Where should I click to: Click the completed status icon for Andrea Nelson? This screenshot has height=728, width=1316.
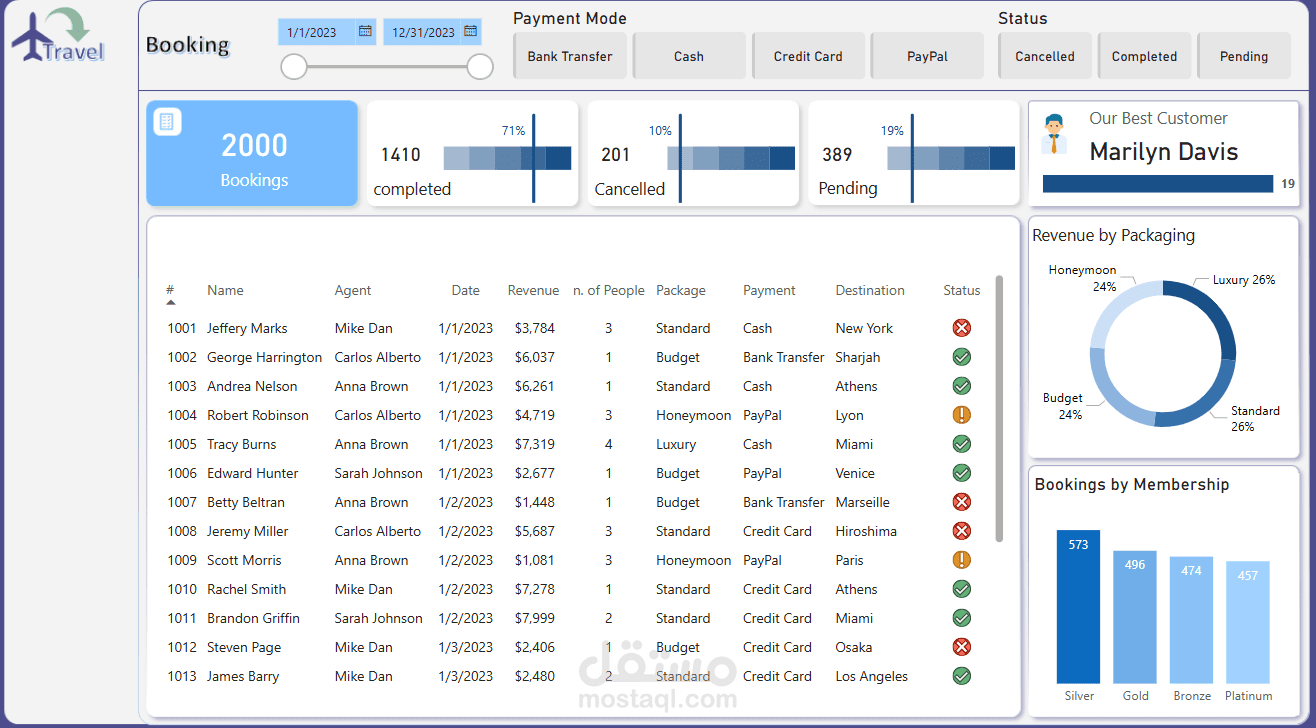[x=962, y=386]
